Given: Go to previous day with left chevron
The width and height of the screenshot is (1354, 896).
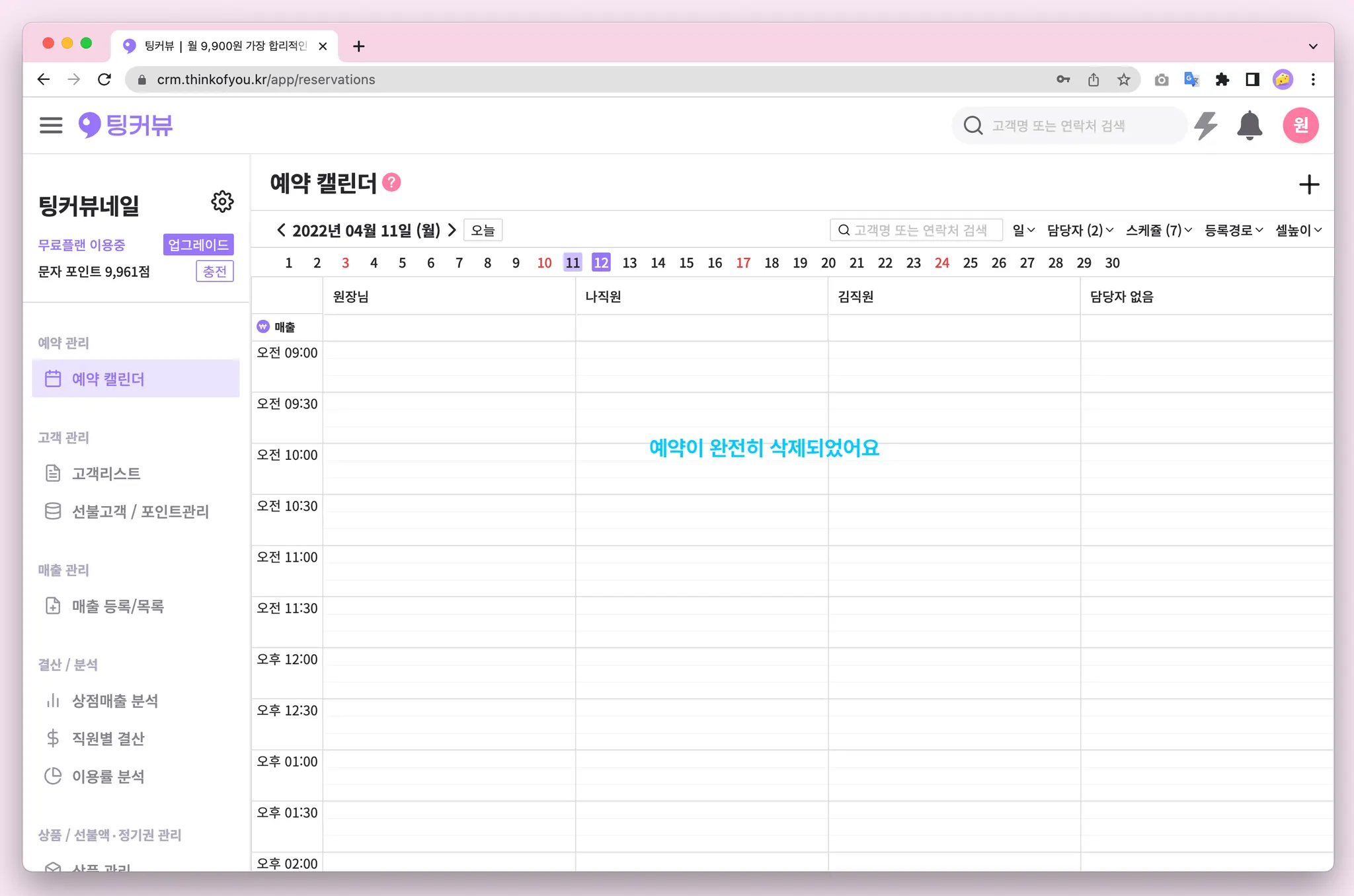Looking at the screenshot, I should [x=281, y=230].
